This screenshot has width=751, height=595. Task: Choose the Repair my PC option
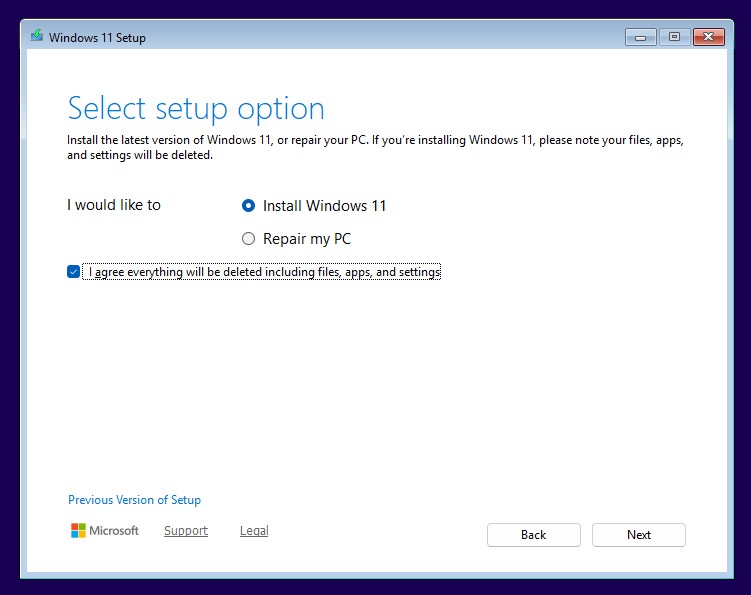[x=248, y=239]
